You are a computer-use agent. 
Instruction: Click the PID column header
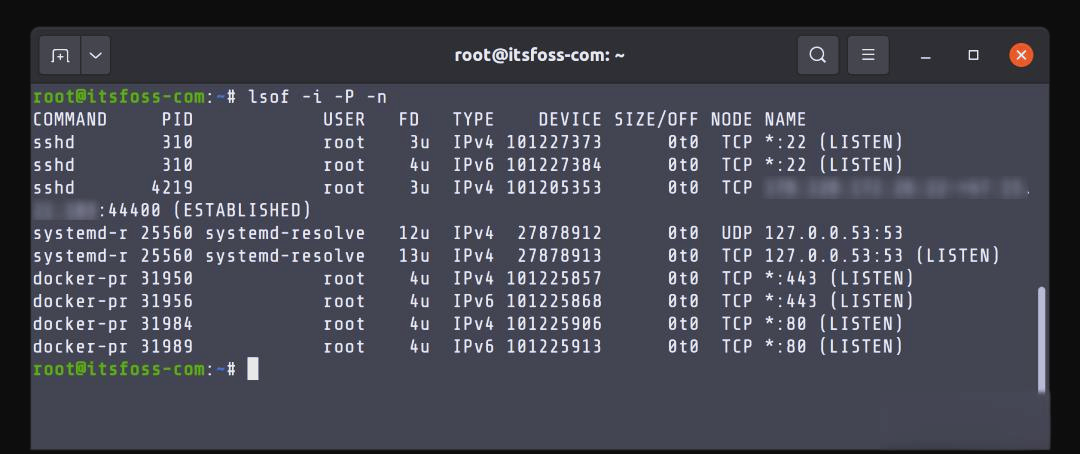pos(177,120)
